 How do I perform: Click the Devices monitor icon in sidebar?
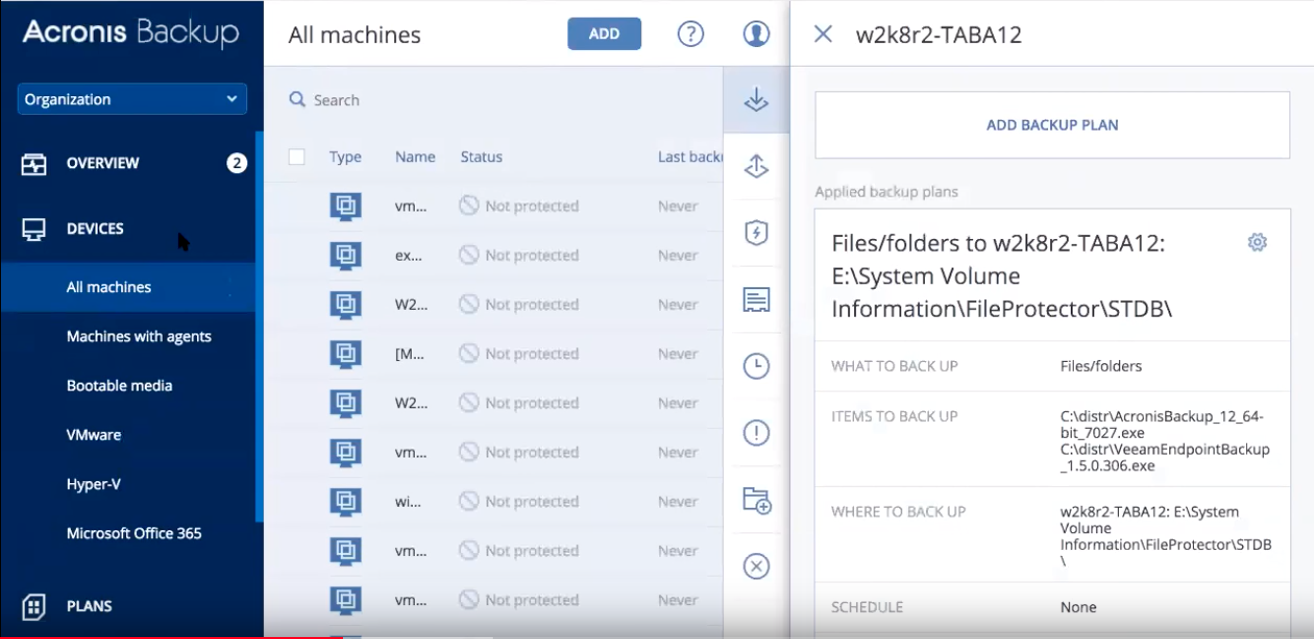[34, 230]
